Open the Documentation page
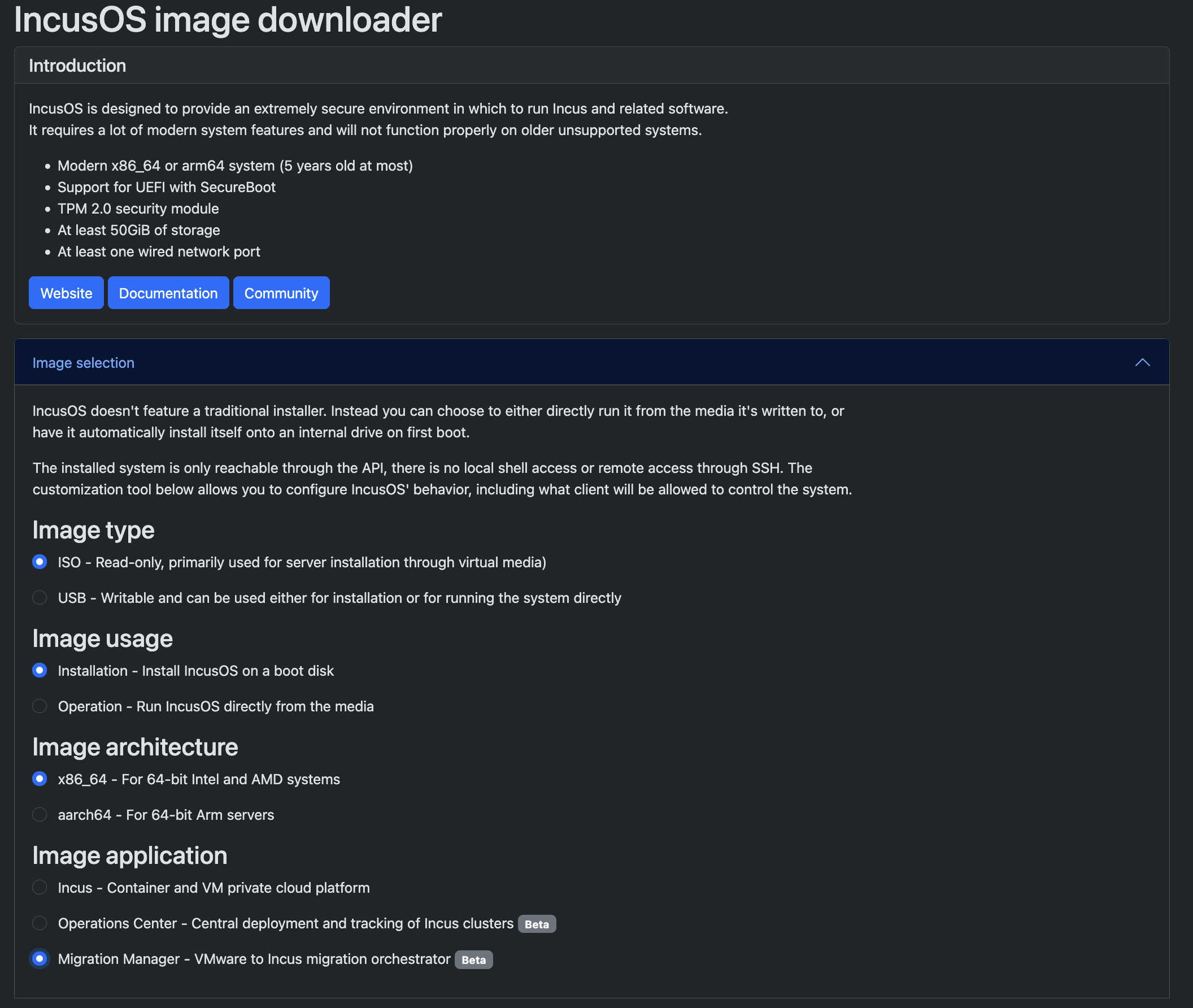The image size is (1193, 1008). click(168, 293)
